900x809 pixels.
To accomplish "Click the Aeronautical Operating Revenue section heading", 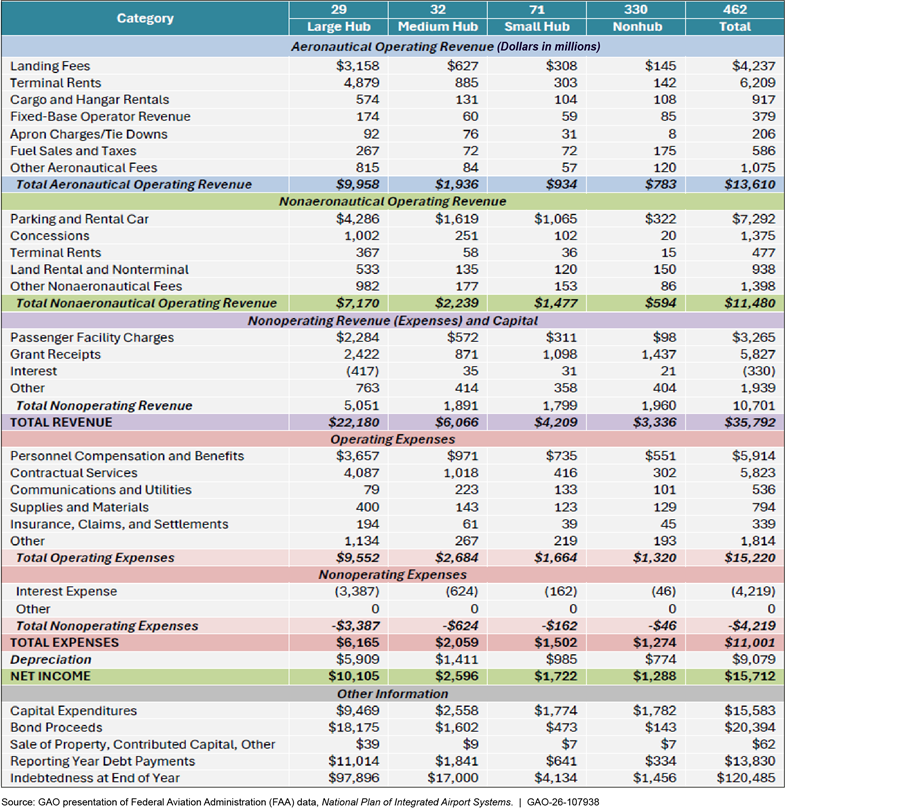I will click(x=445, y=47).
